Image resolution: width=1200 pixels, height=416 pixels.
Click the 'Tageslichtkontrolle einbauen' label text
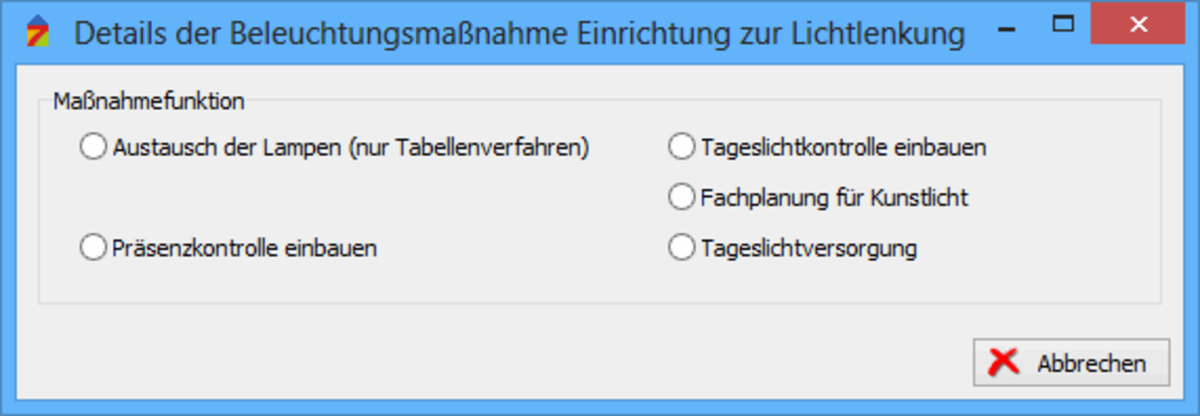[844, 148]
